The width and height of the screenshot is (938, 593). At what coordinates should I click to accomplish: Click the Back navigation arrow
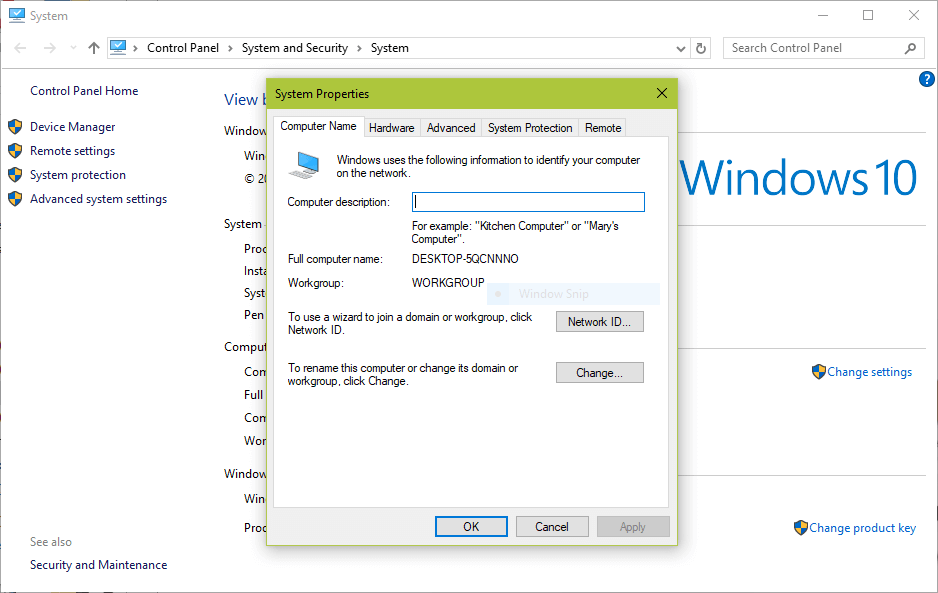pyautogui.click(x=20, y=48)
